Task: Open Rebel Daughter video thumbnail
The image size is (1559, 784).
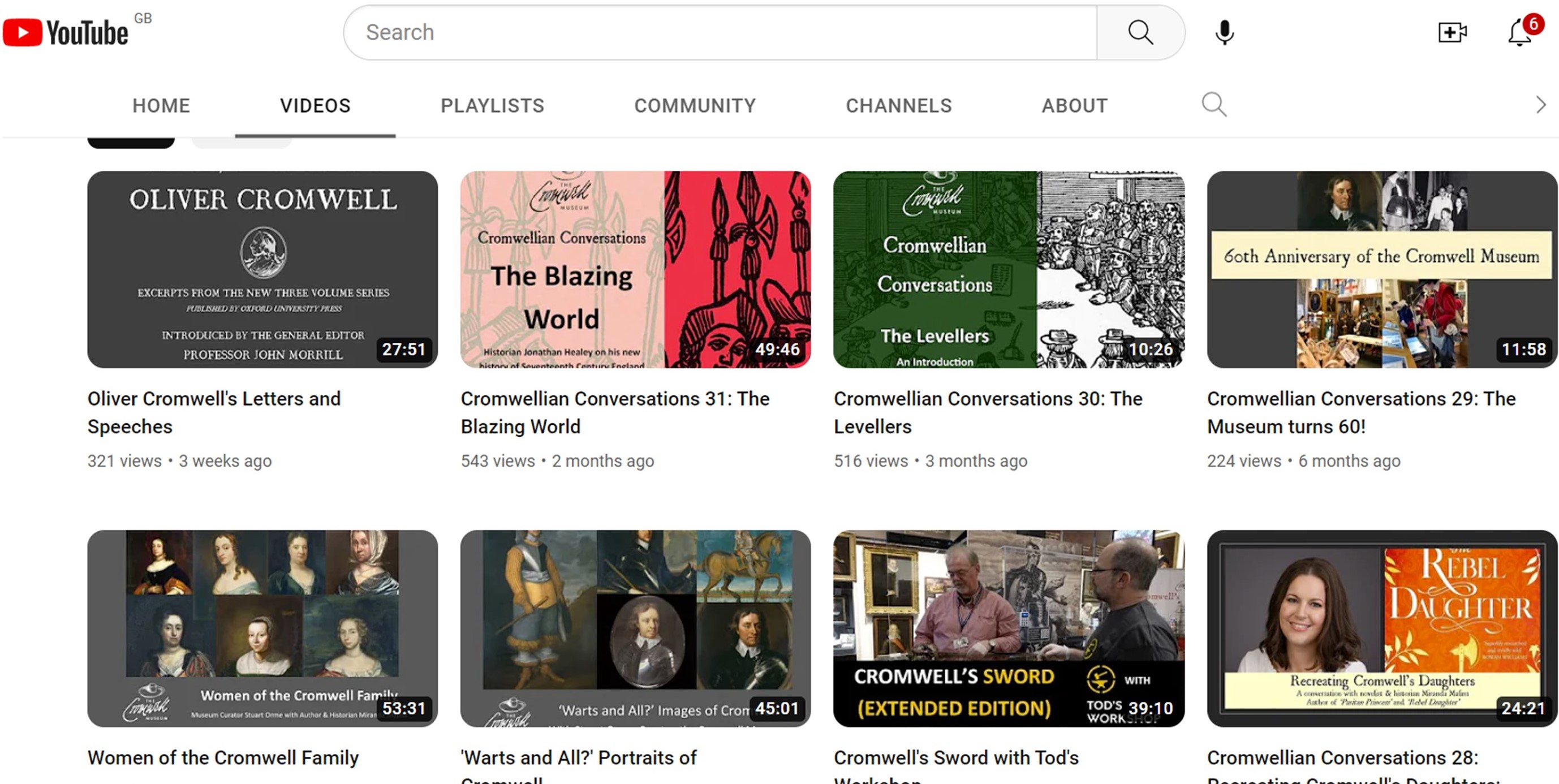Action: [1382, 628]
